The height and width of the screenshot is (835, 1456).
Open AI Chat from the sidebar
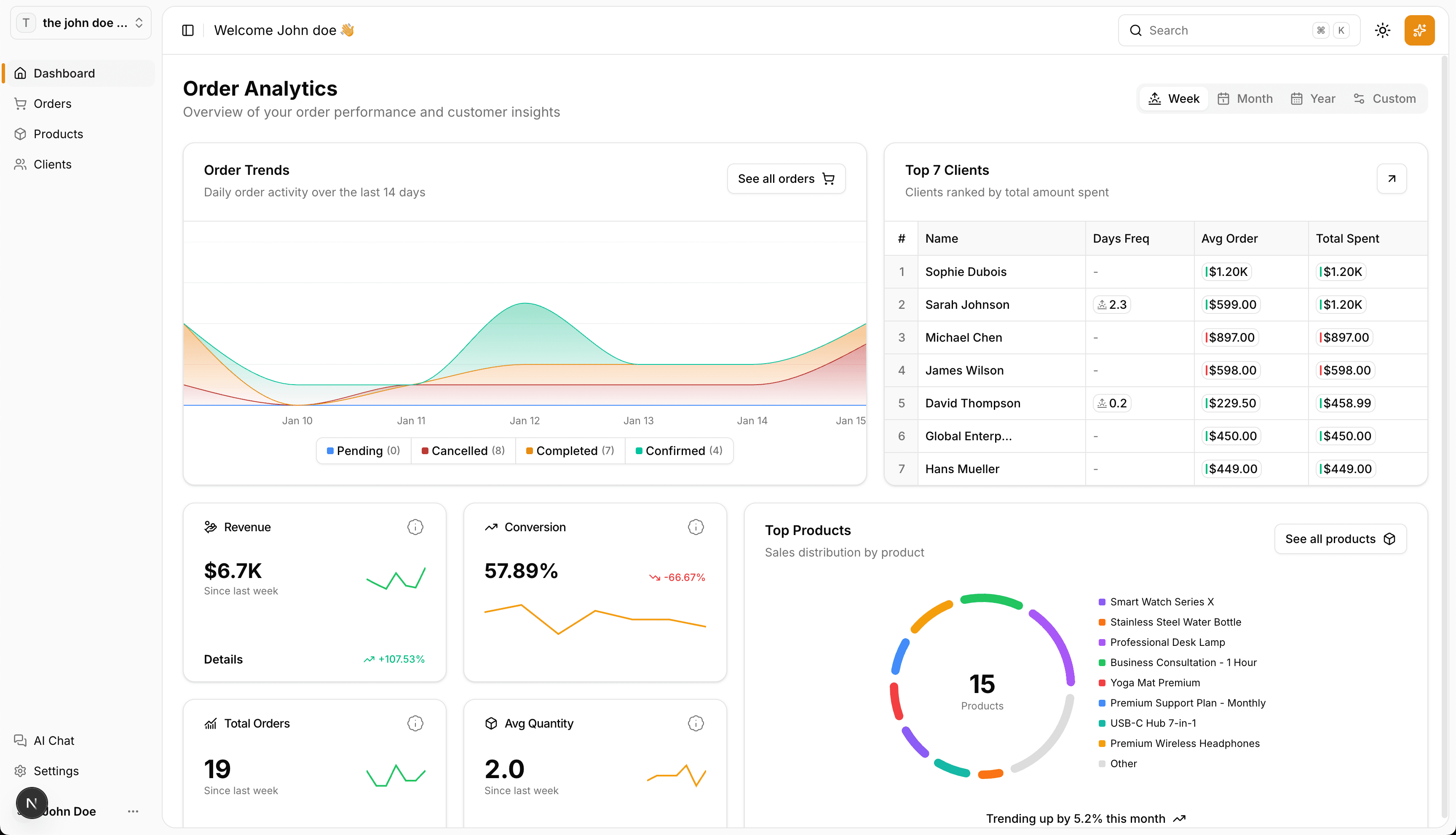[x=53, y=740]
